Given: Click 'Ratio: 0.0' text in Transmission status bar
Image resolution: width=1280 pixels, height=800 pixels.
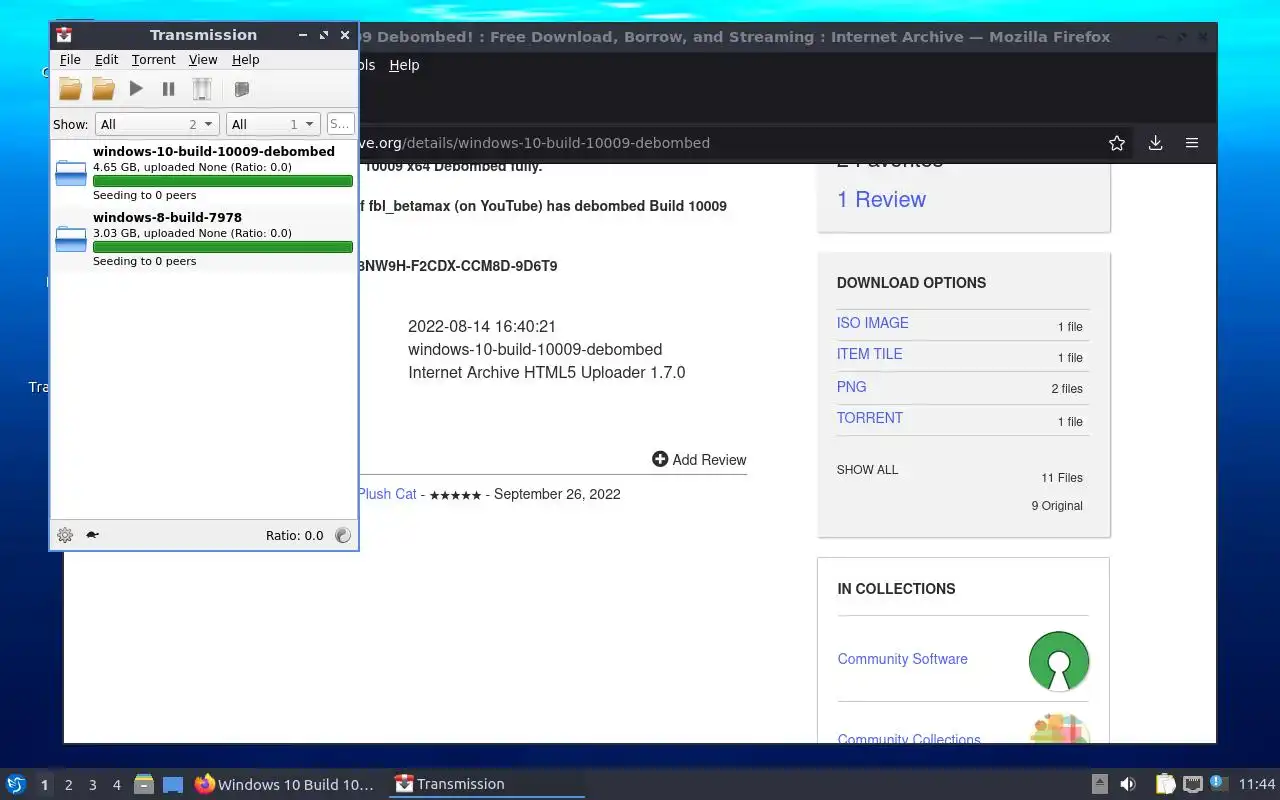Looking at the screenshot, I should click(x=295, y=535).
